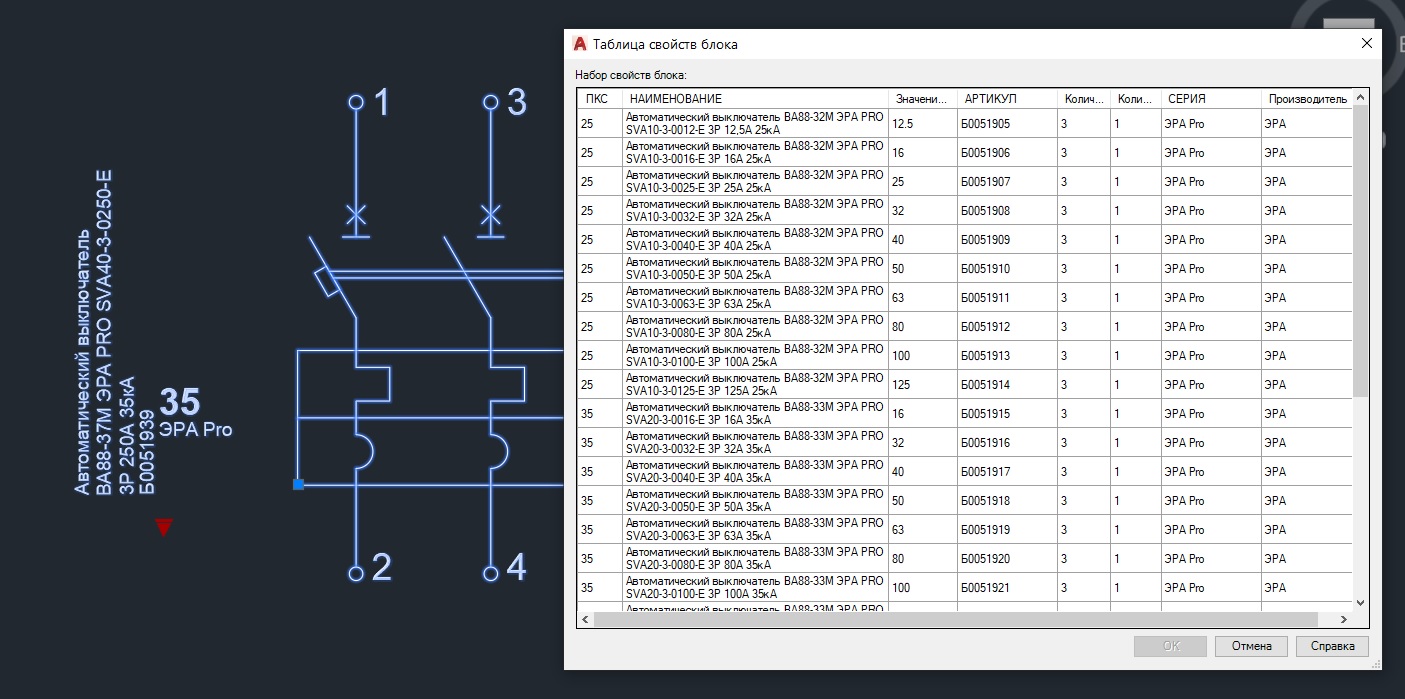Click the Справка button
The width and height of the screenshot is (1405, 699).
coord(1332,646)
